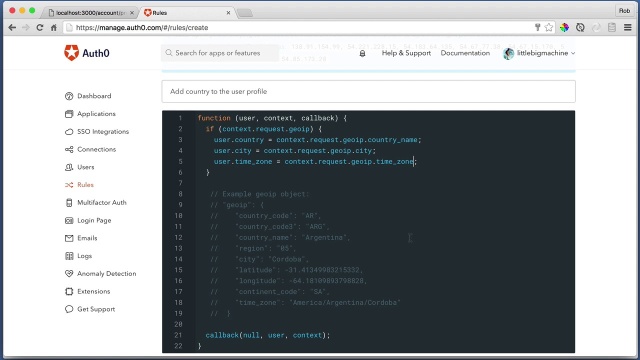Screen dimensions: 640x360
Task: Click the Rules shuffle icon
Action: click(x=69, y=185)
